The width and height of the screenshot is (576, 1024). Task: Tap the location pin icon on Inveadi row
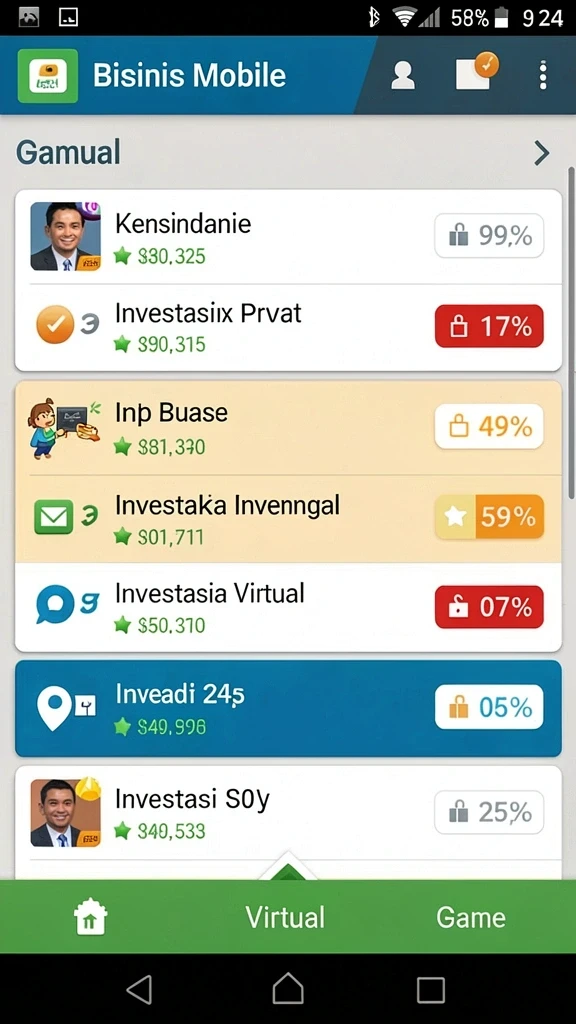pos(54,709)
